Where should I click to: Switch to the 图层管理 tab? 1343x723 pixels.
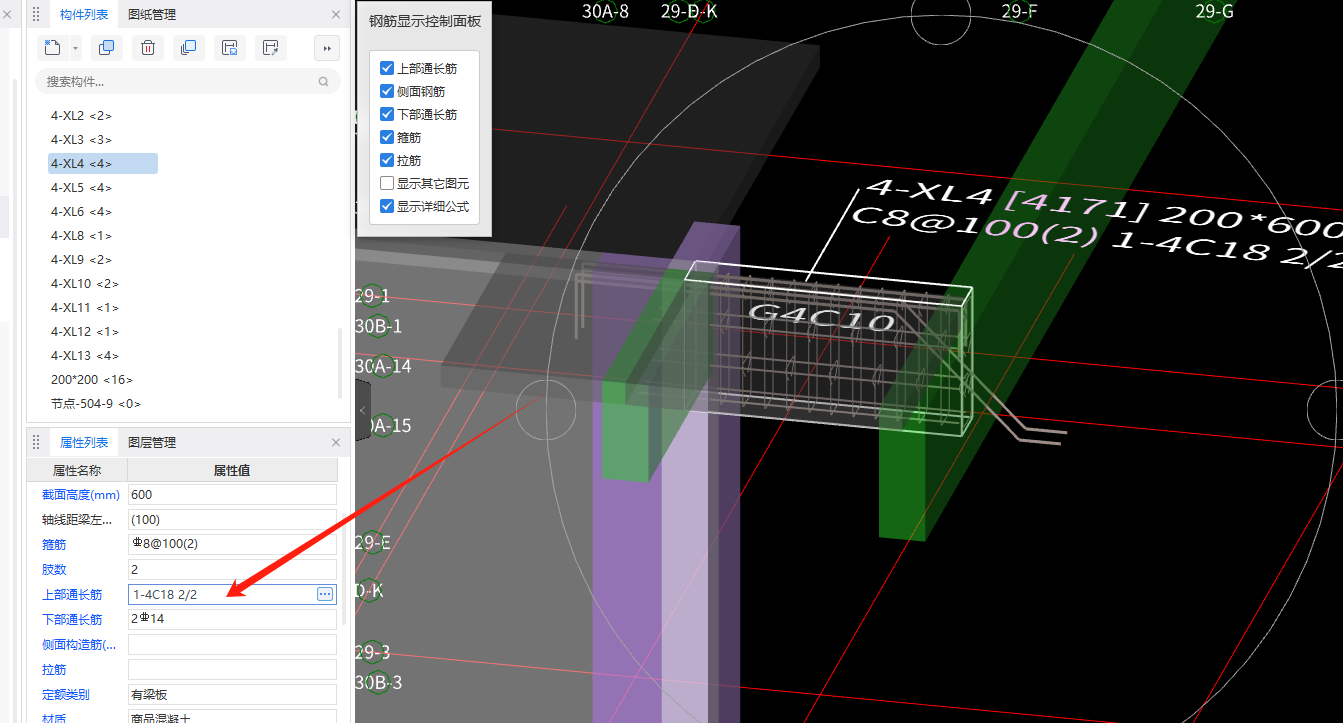click(153, 442)
